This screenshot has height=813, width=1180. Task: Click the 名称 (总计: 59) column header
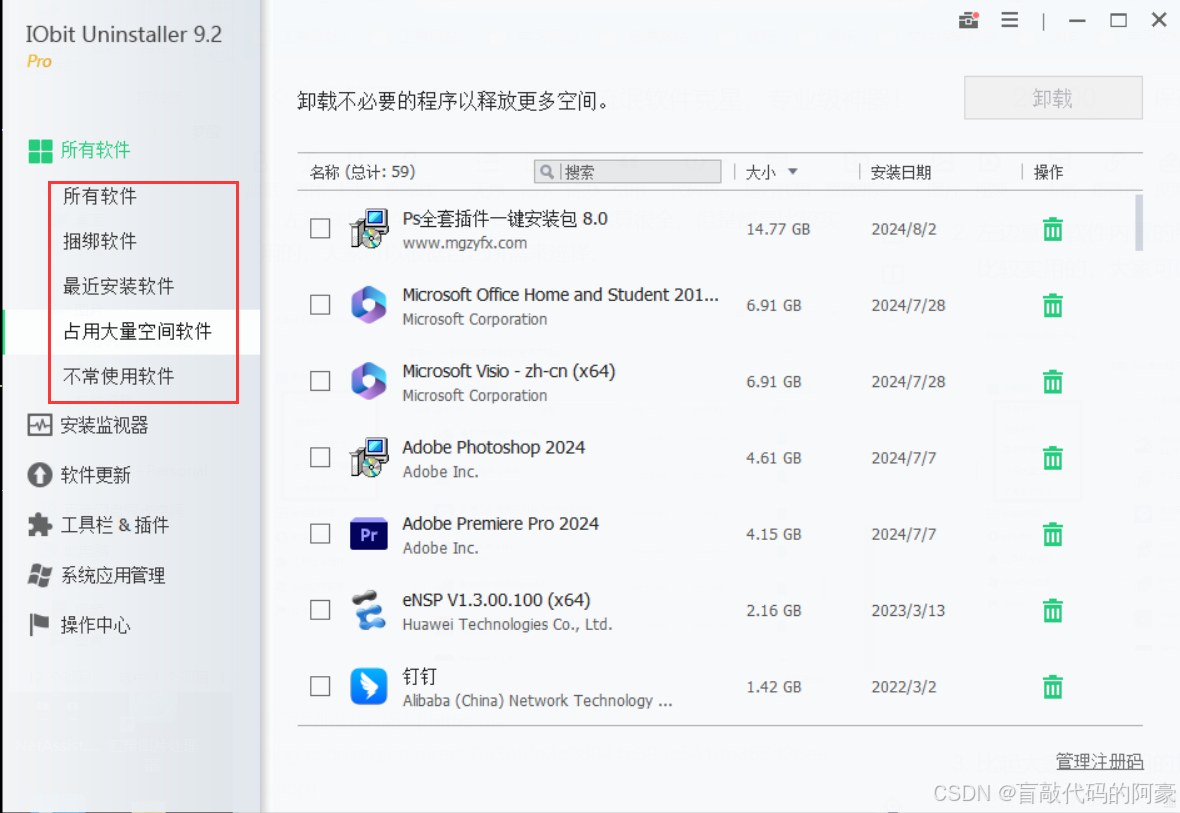[x=362, y=172]
